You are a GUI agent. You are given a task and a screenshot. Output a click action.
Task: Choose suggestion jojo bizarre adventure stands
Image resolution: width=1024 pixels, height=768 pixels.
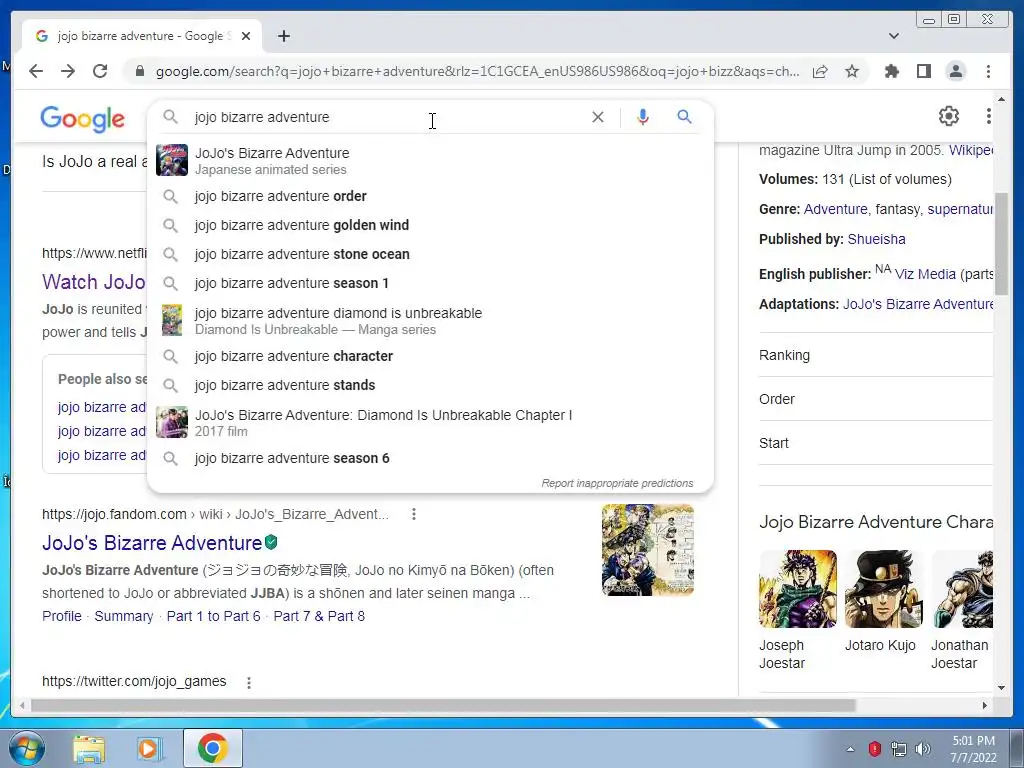pyautogui.click(x=431, y=385)
